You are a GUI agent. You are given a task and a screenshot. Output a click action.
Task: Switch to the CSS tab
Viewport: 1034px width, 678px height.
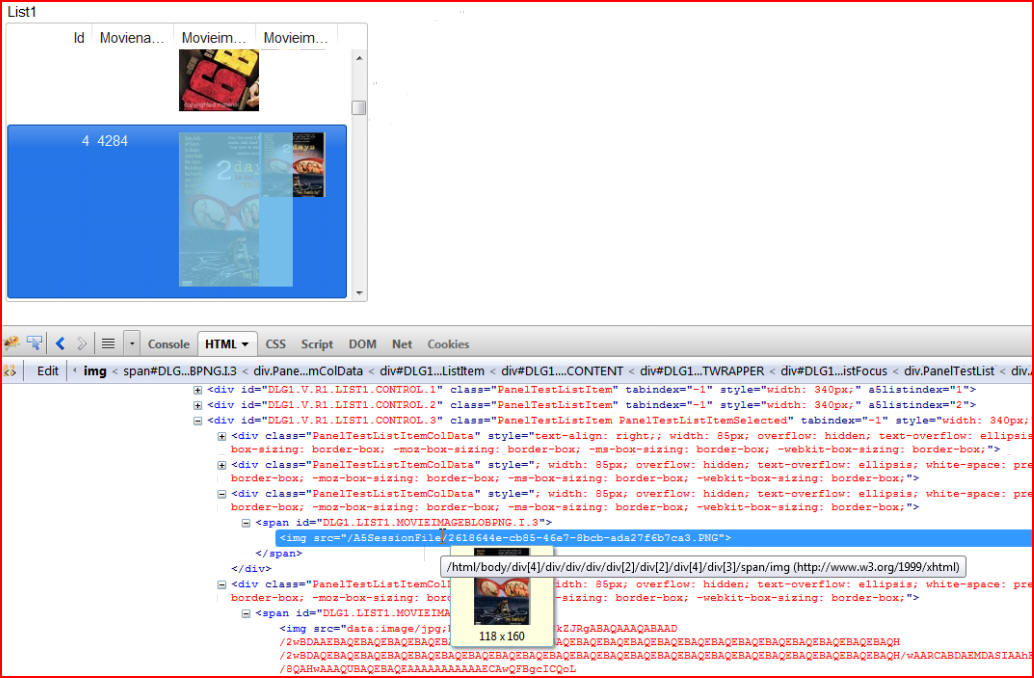coord(275,344)
